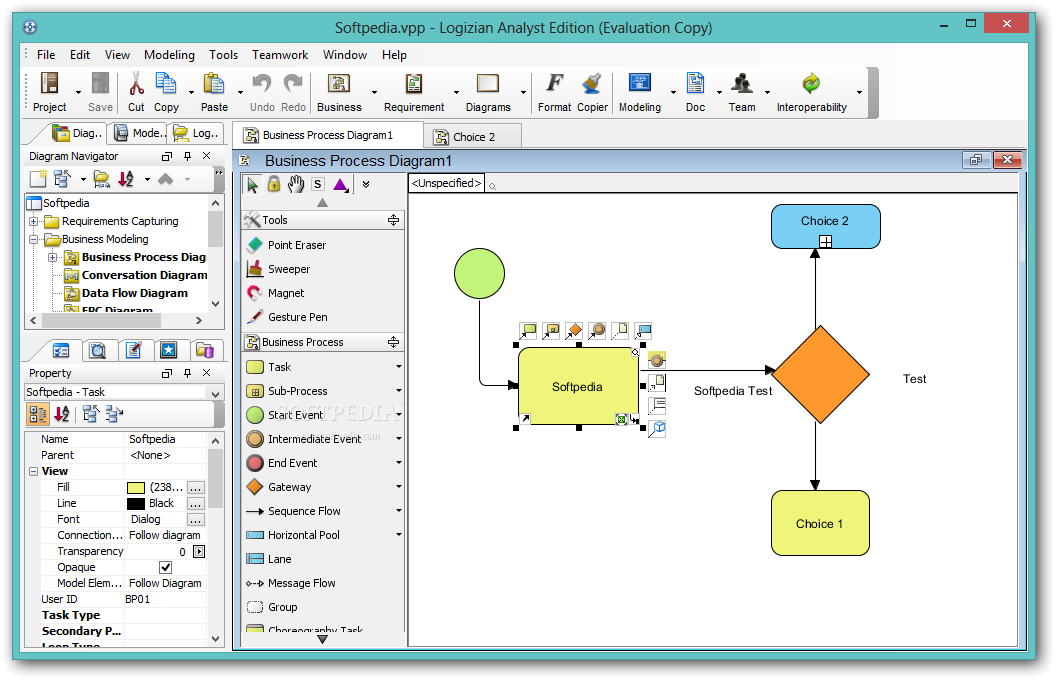Toggle the Opaque checkbox
1056x680 pixels.
165,568
